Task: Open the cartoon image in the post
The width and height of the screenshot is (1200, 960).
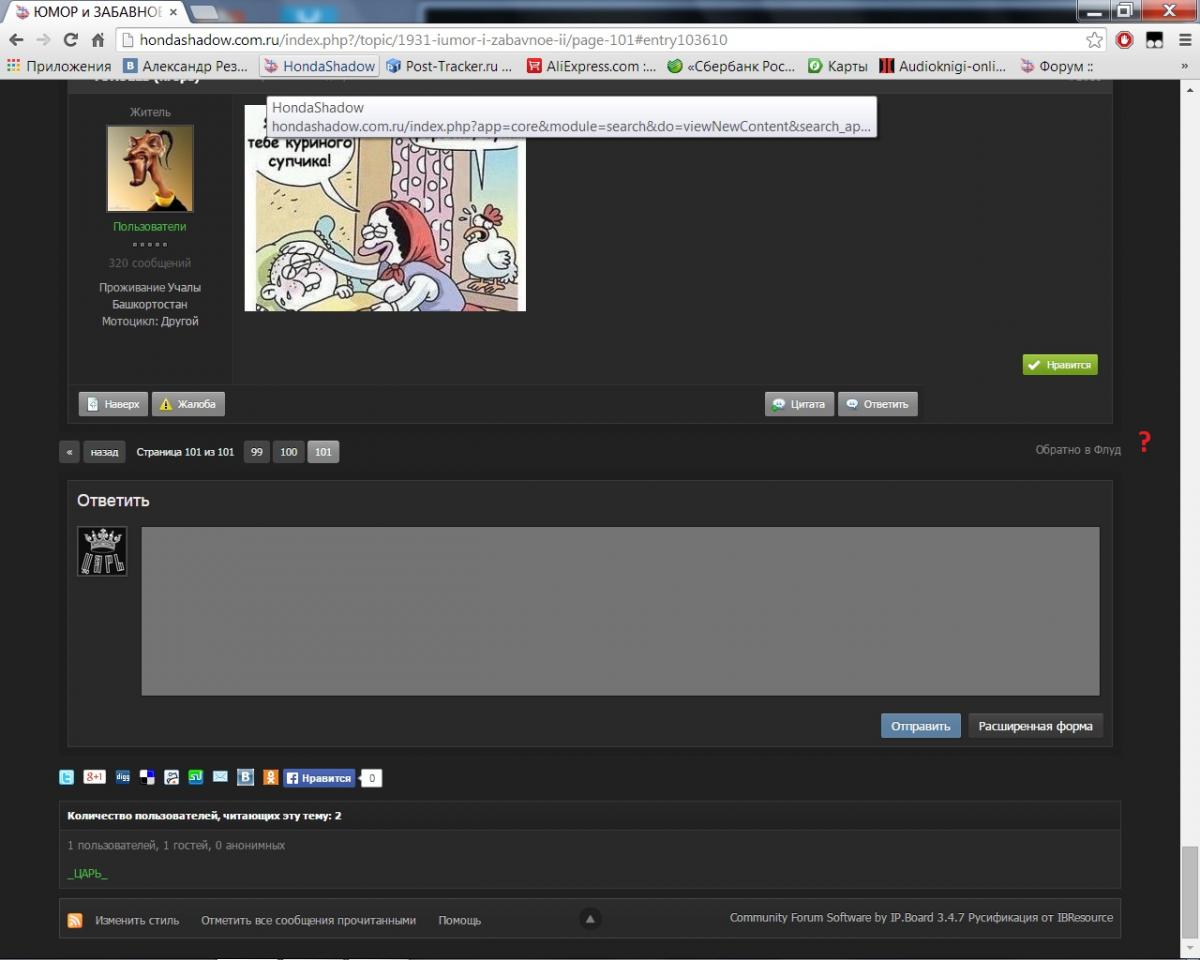Action: pos(385,208)
